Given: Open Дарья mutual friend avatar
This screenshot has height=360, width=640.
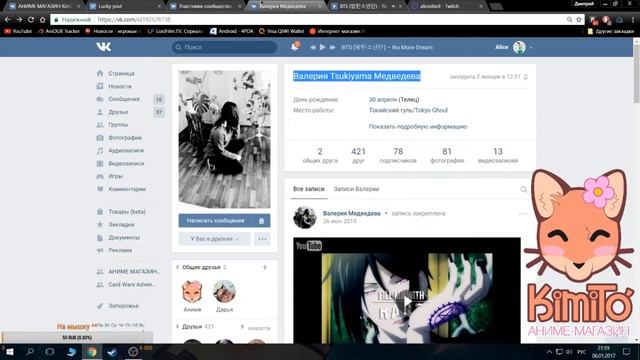Looking at the screenshot, I should 224,291.
